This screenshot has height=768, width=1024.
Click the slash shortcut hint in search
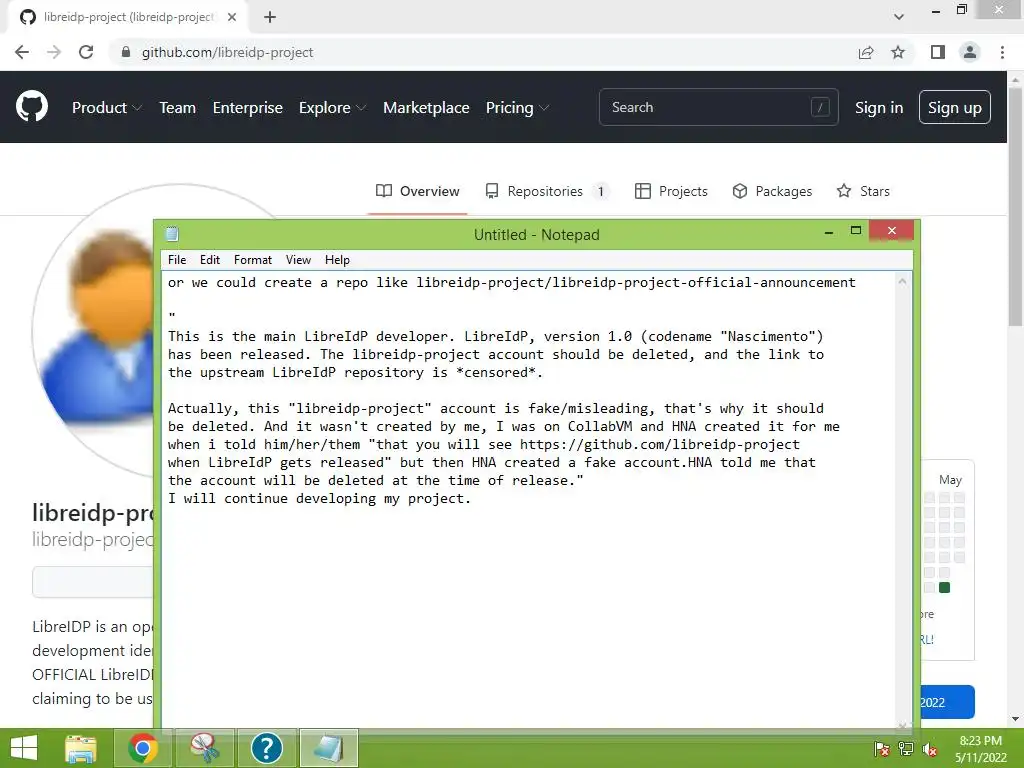tap(820, 107)
